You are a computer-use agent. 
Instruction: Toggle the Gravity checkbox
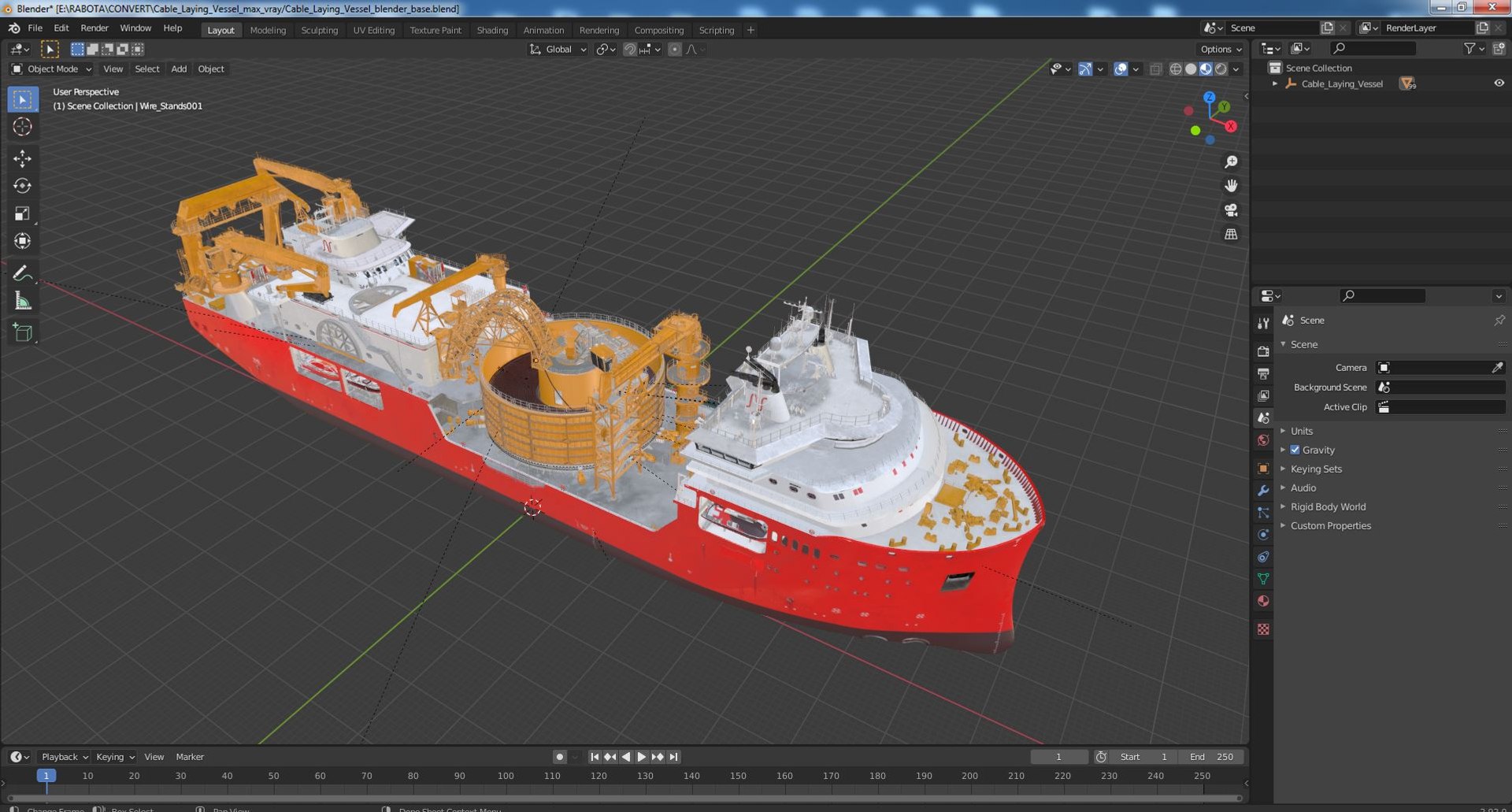[x=1295, y=450]
